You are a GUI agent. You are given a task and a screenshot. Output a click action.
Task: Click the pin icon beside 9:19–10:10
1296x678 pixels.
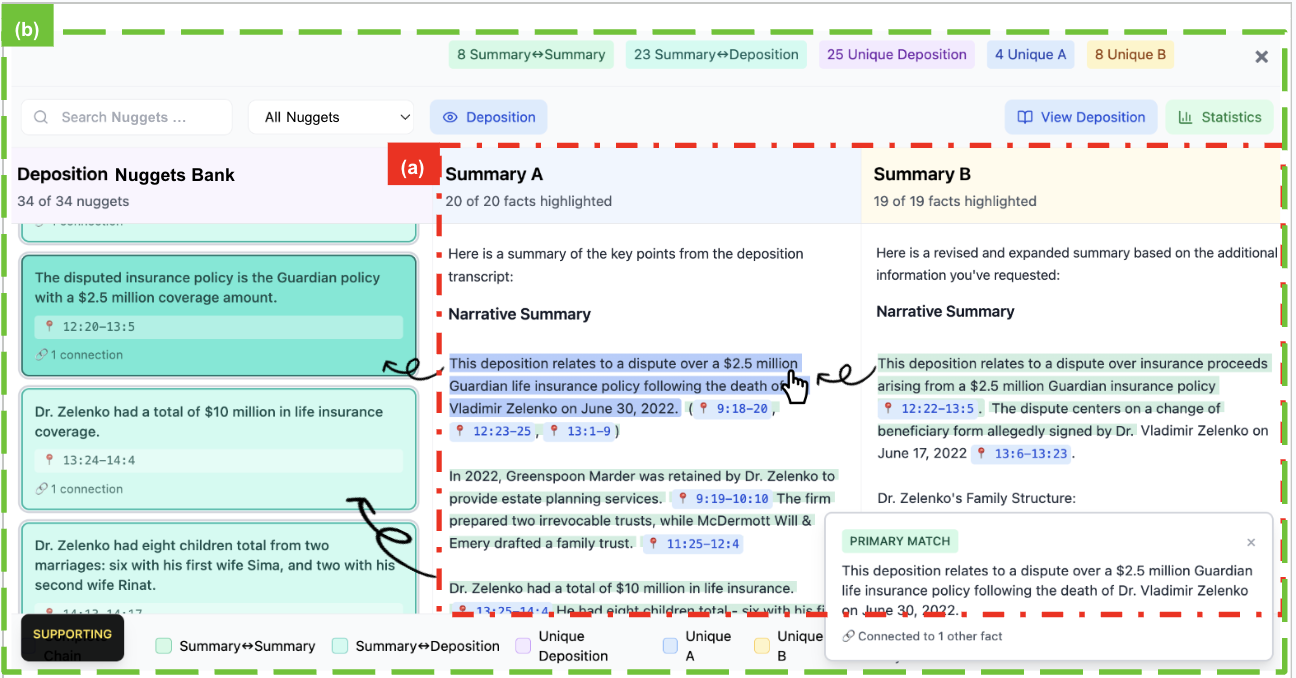pos(683,499)
